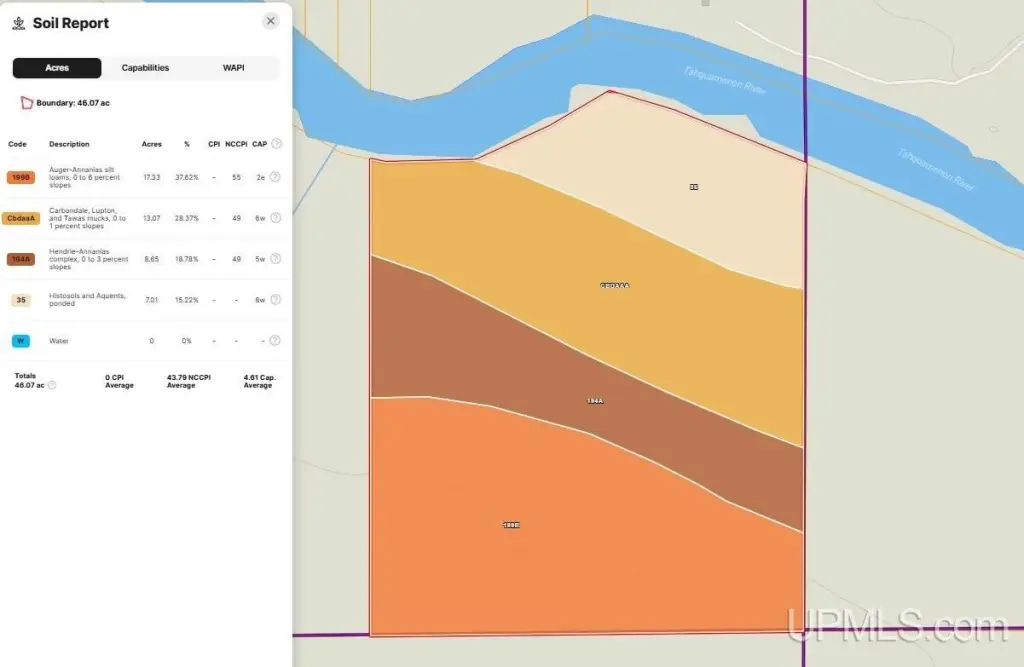Click the Soil Report plant icon
Screen dimensions: 1024x667
point(19,22)
